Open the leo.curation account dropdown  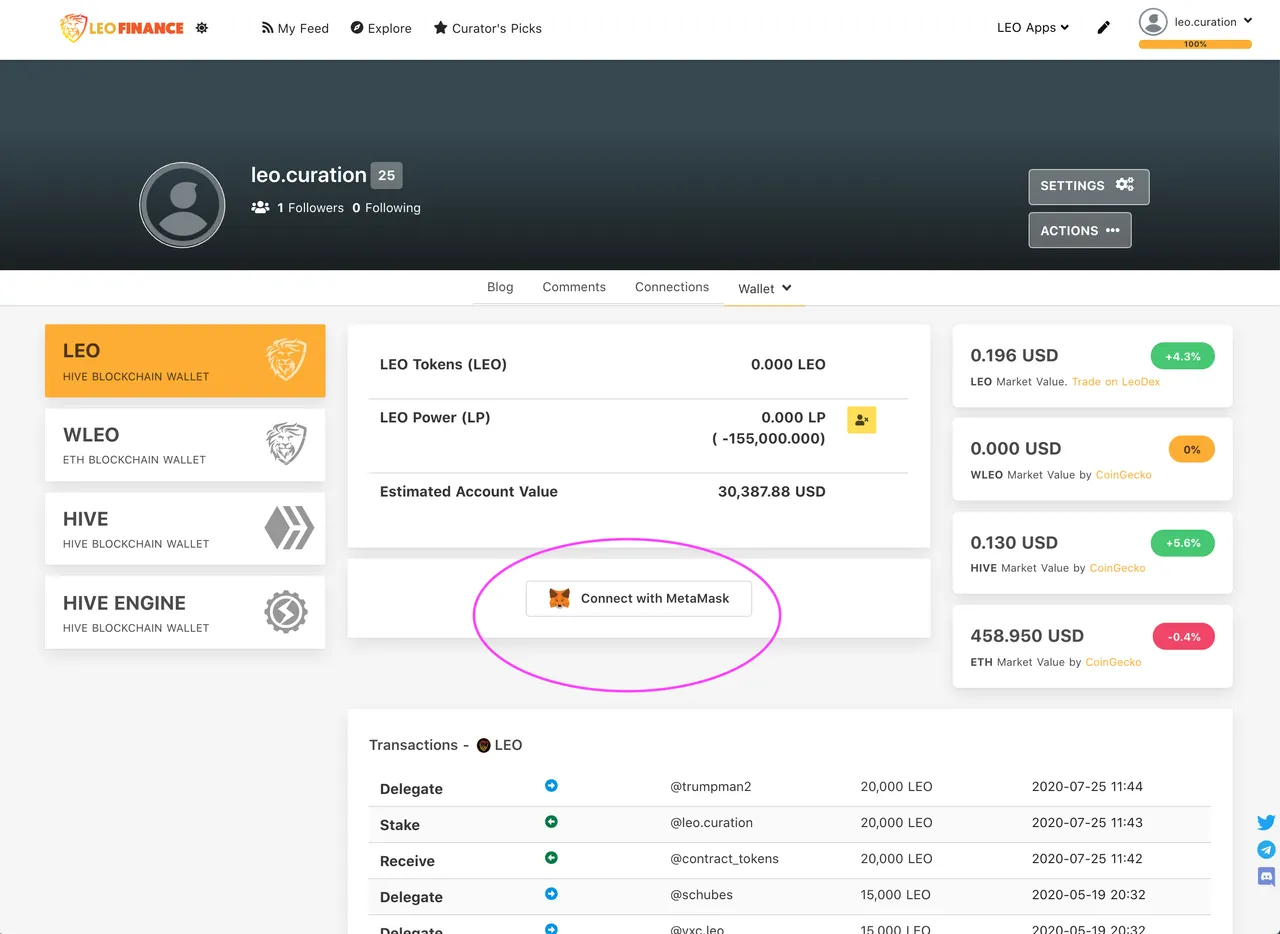coord(1213,21)
